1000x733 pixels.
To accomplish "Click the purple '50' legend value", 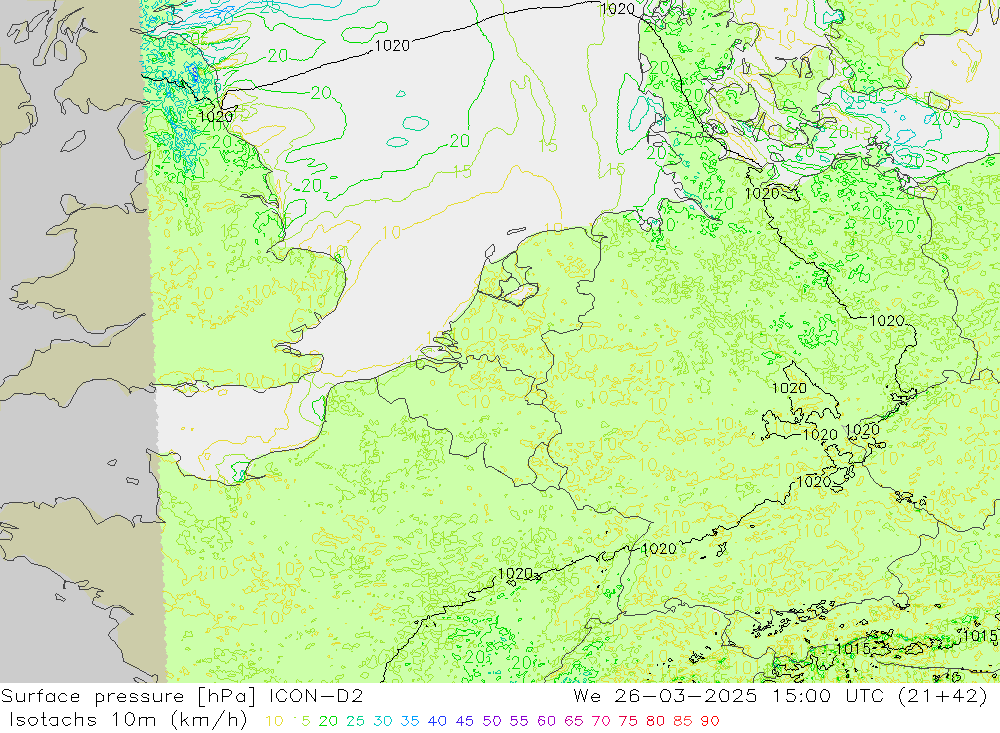I will (x=492, y=721).
